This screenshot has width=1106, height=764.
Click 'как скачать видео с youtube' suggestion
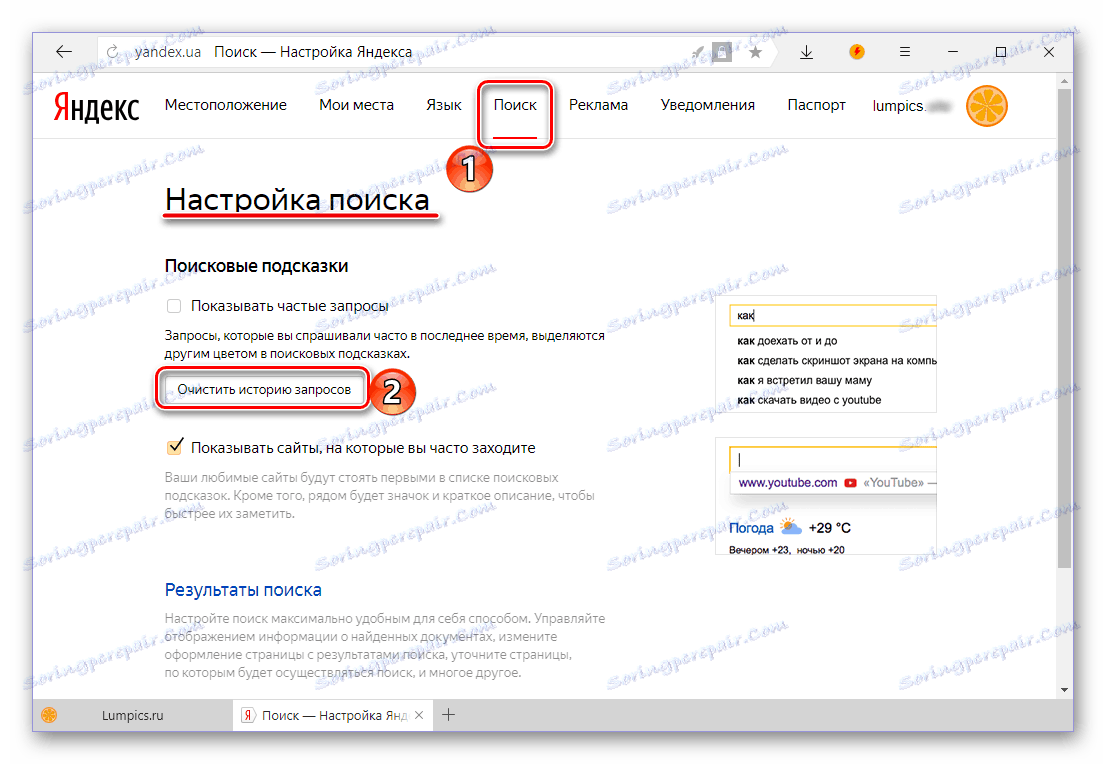pos(809,400)
